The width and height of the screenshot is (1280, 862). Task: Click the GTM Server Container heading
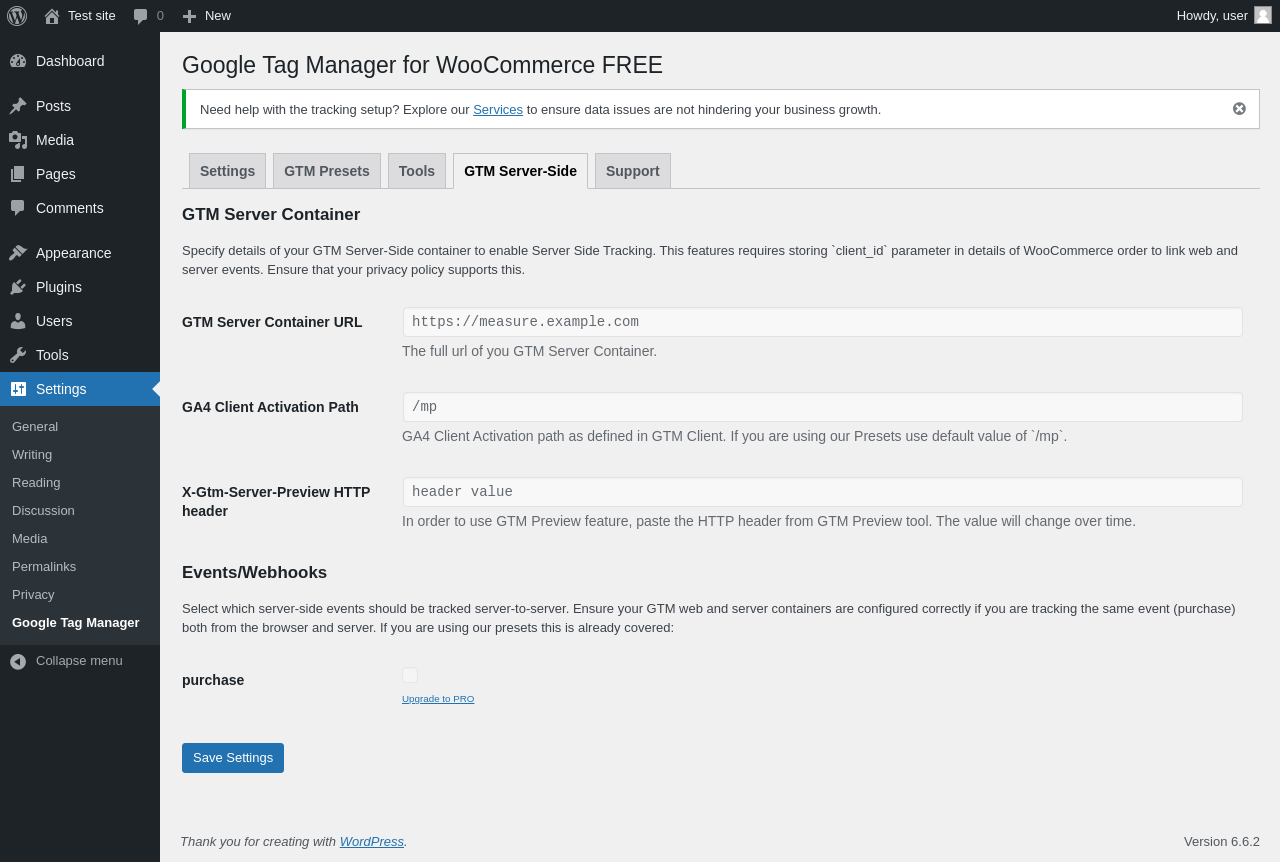pyautogui.click(x=271, y=215)
